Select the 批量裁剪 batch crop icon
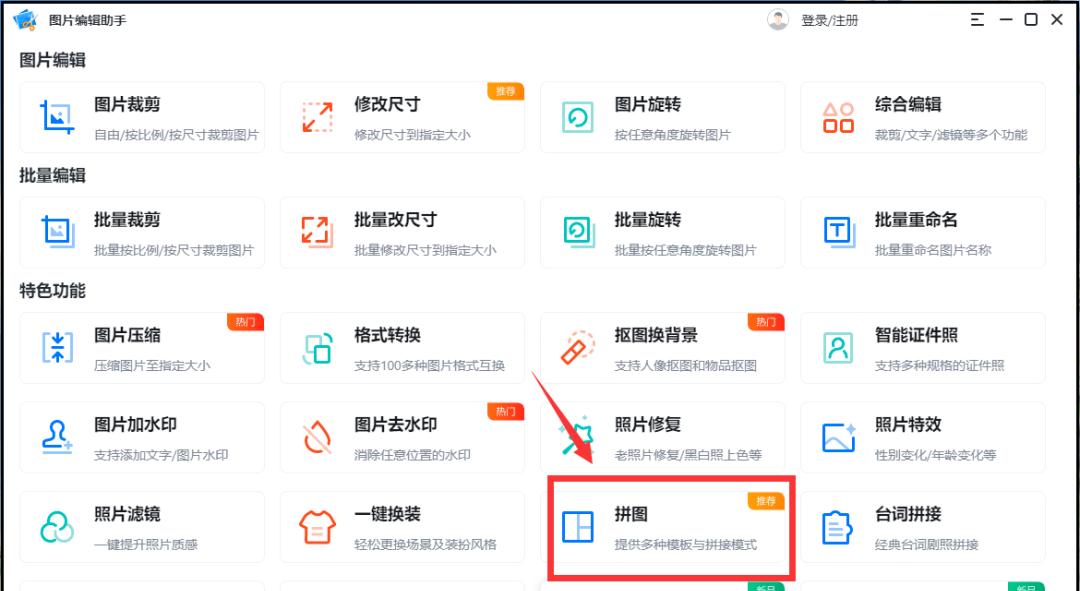 coord(57,232)
